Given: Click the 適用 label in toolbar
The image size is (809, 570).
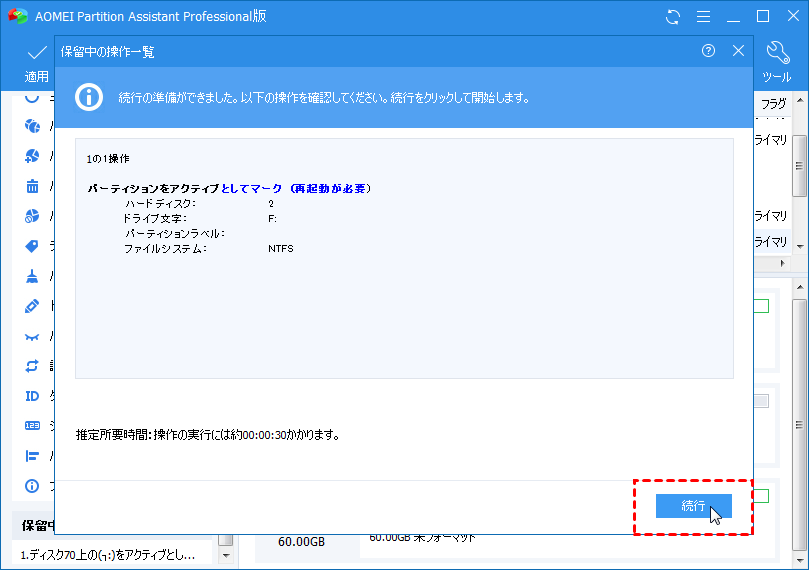Looking at the screenshot, I should click(x=37, y=76).
